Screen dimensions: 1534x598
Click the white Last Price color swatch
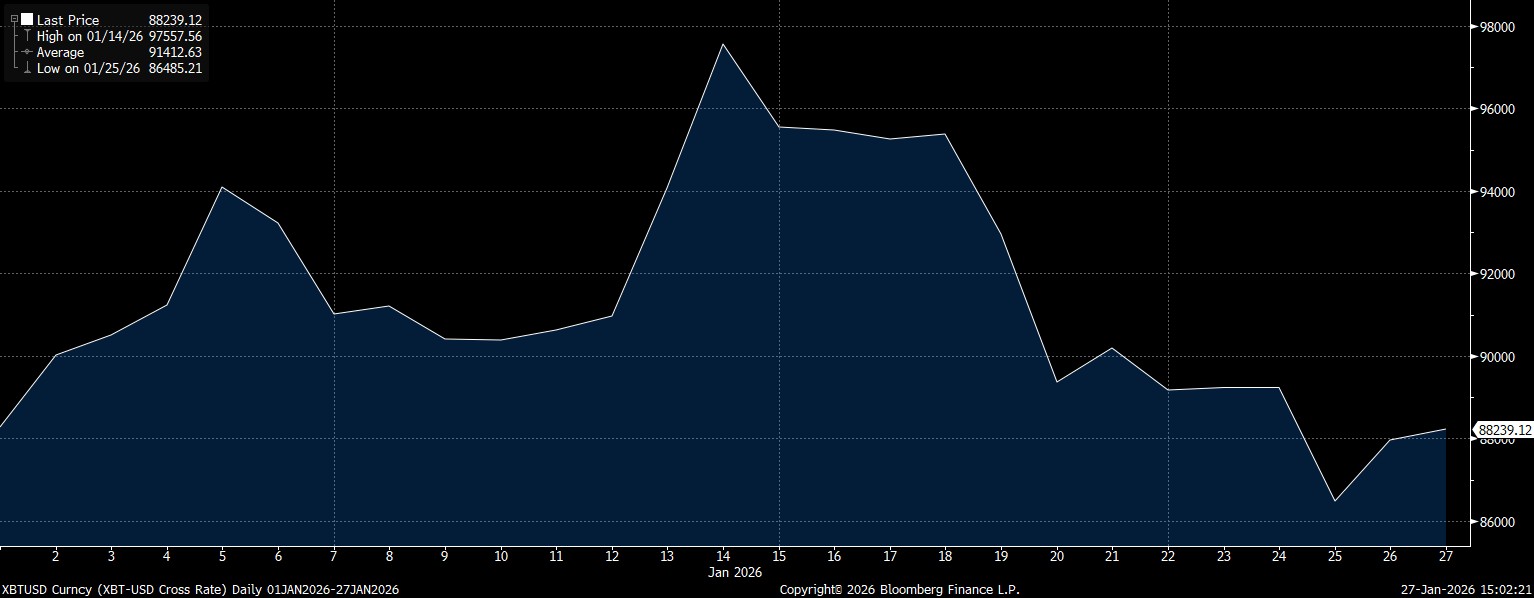pos(27,19)
